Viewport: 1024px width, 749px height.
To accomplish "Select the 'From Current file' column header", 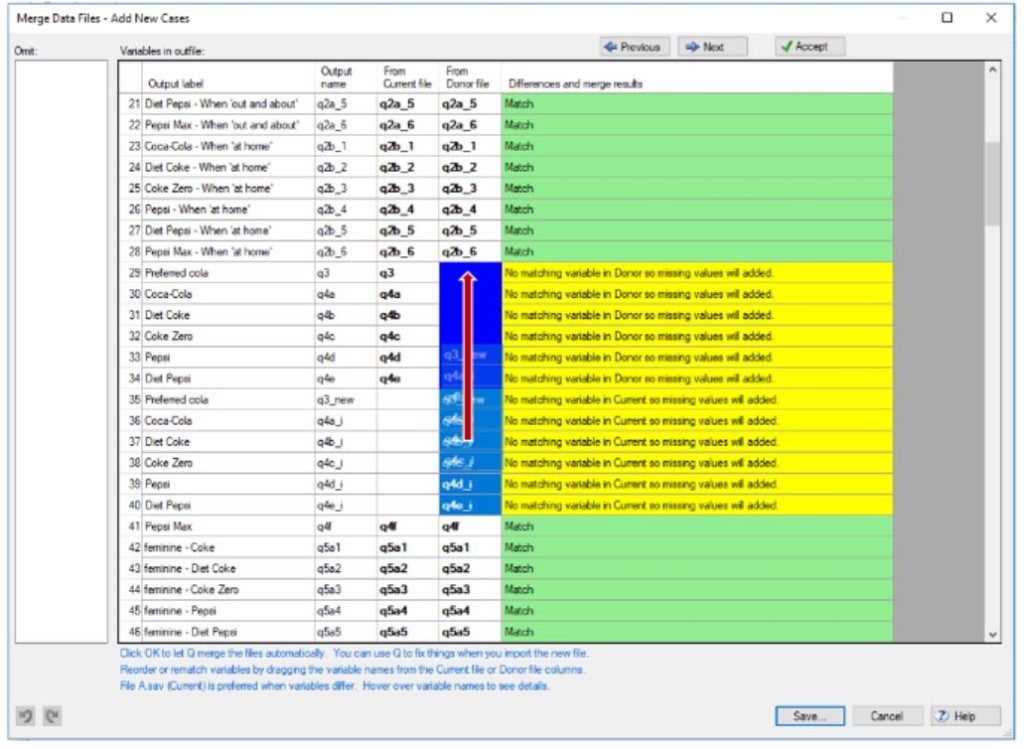I will pyautogui.click(x=407, y=77).
